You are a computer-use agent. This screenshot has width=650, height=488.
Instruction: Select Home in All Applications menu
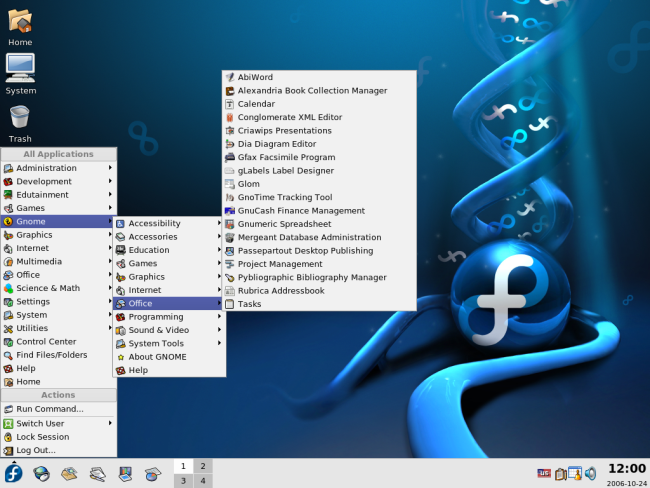(x=58, y=382)
